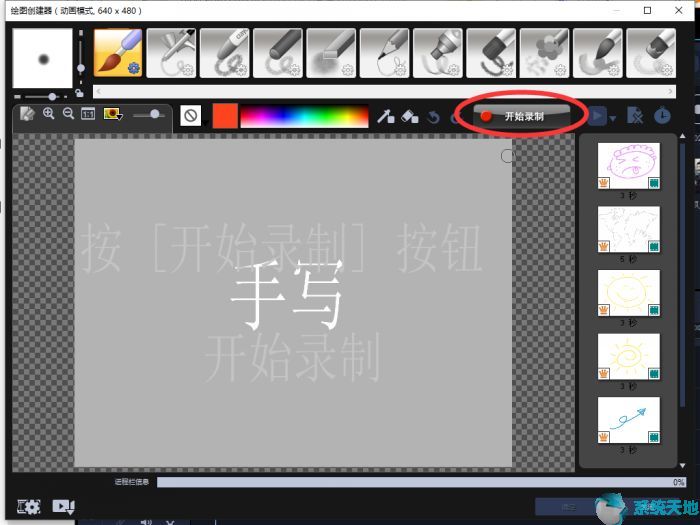Viewport: 700px width, 525px height.
Task: Select the last Bristle brush
Action: 651,53
